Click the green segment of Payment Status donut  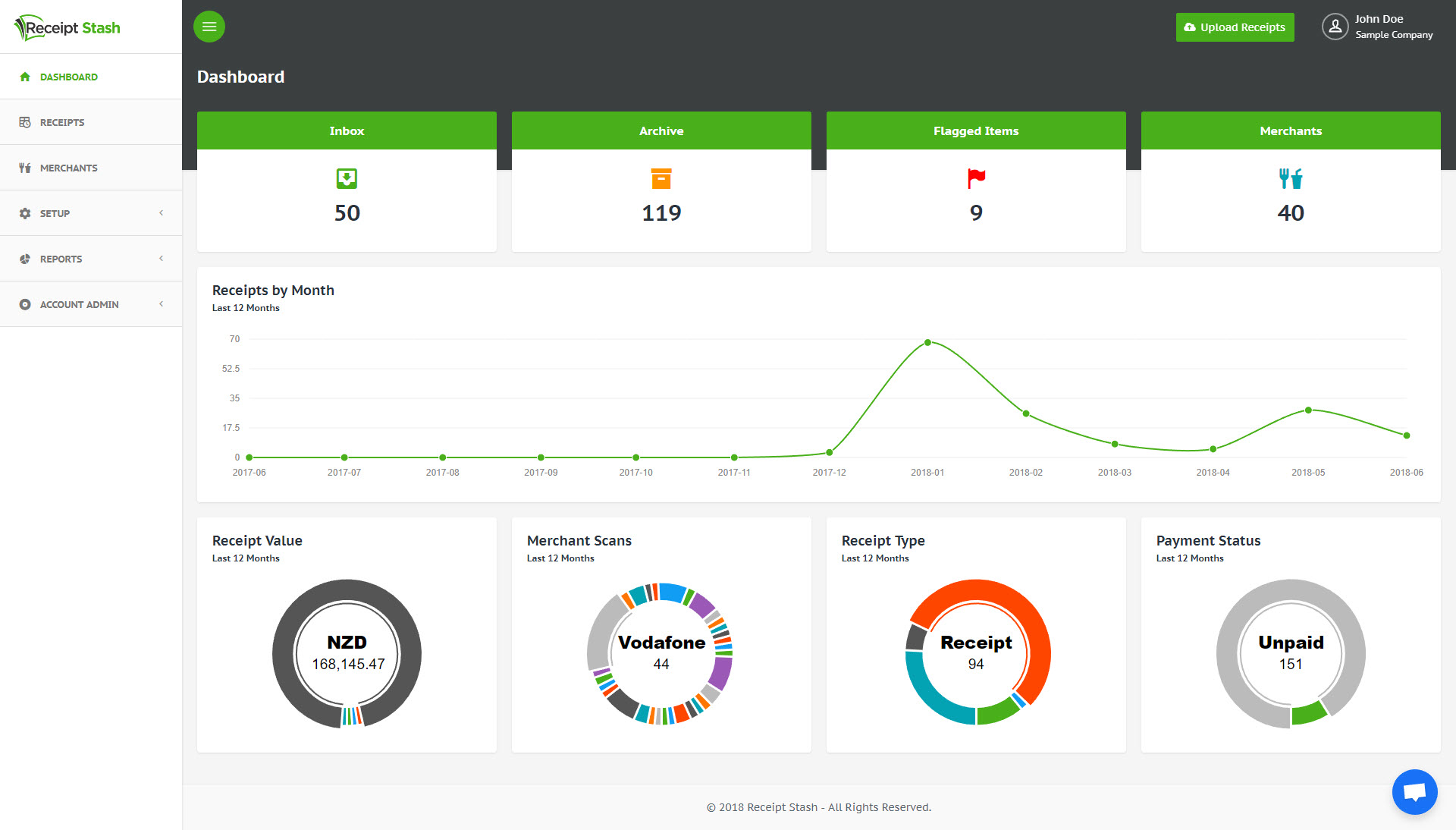1308,712
